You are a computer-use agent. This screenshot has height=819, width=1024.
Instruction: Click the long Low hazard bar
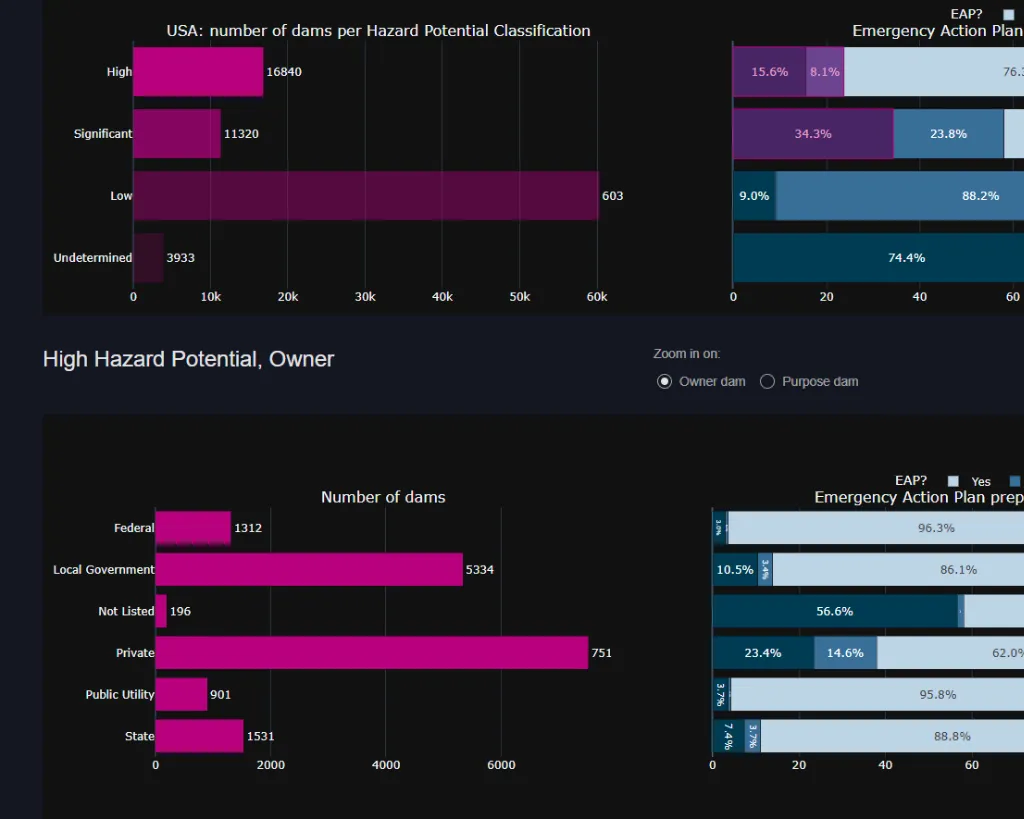tap(365, 196)
